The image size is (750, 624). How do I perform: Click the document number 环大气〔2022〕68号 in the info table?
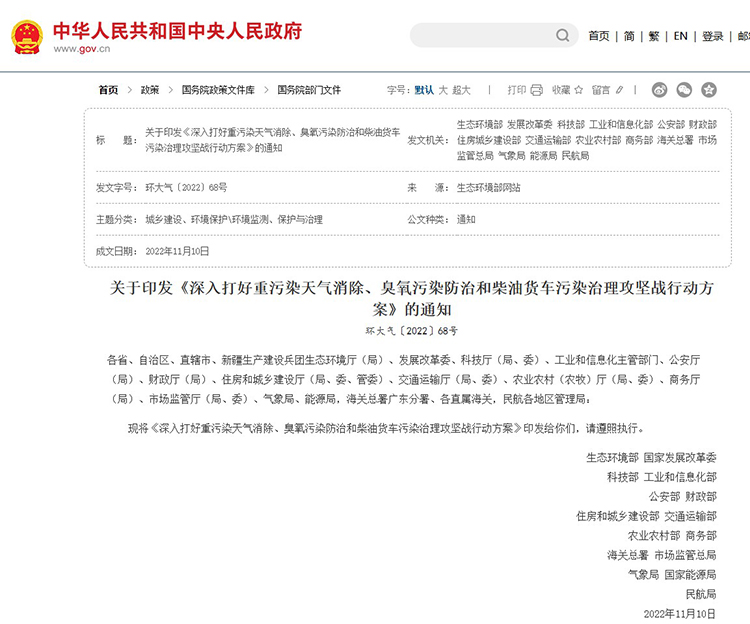186,187
